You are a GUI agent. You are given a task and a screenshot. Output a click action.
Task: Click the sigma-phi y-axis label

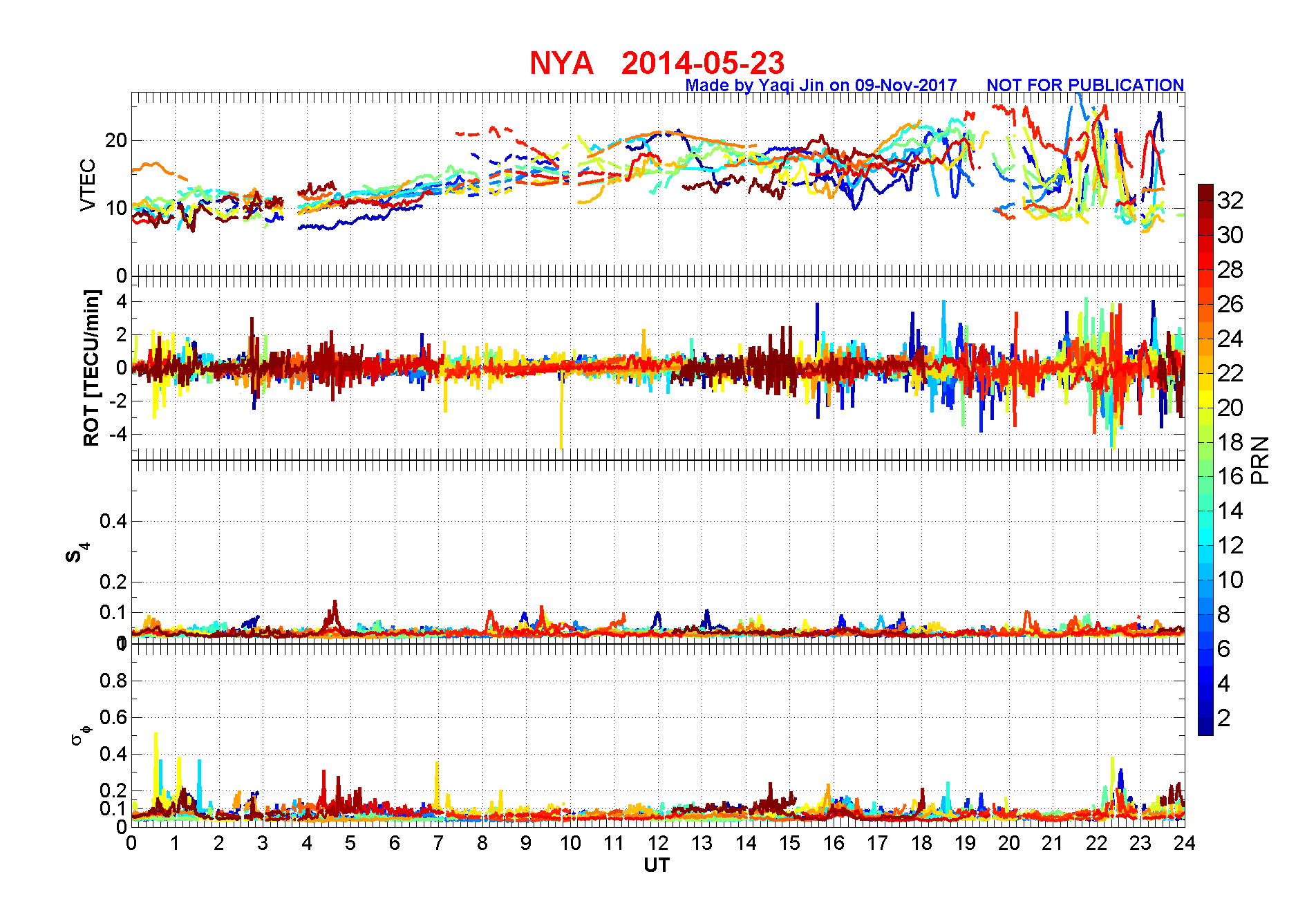click(80, 735)
